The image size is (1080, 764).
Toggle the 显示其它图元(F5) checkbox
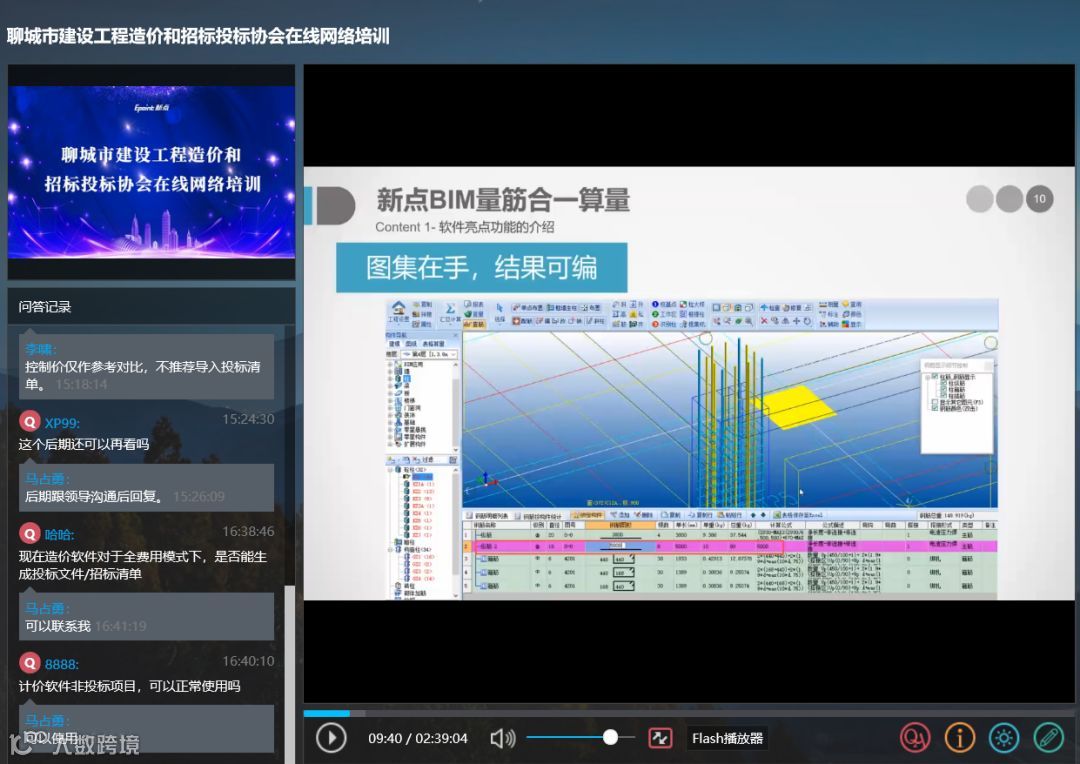(935, 402)
